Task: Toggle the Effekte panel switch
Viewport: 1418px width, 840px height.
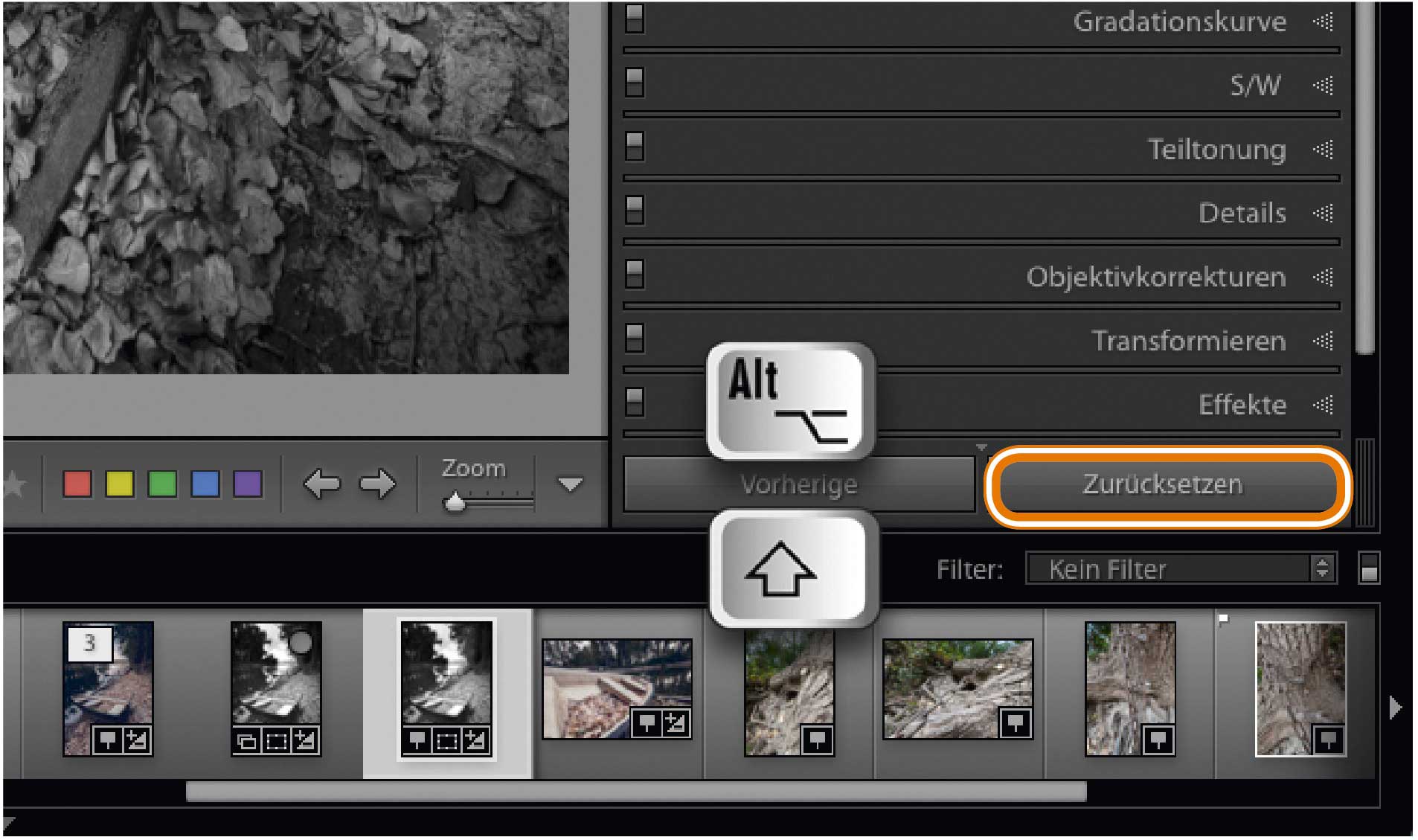Action: click(x=635, y=403)
